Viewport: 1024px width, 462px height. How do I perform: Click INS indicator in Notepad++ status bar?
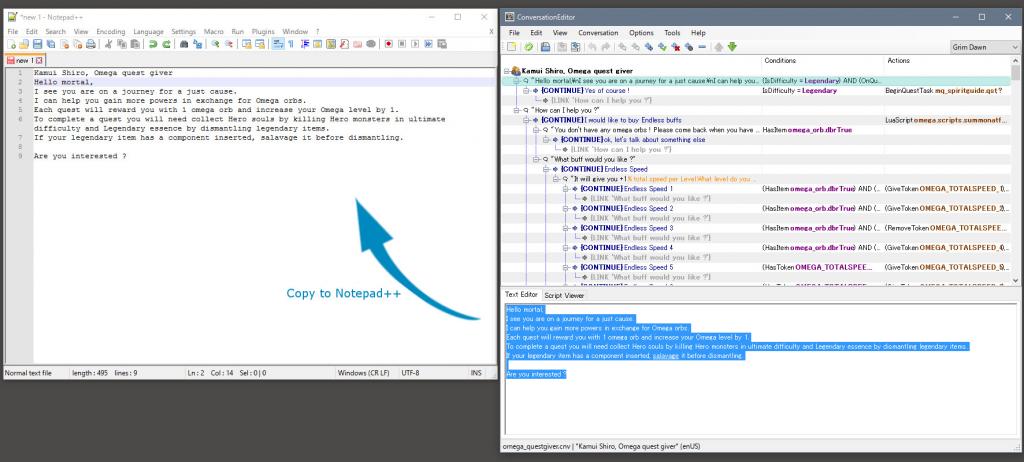(x=475, y=373)
